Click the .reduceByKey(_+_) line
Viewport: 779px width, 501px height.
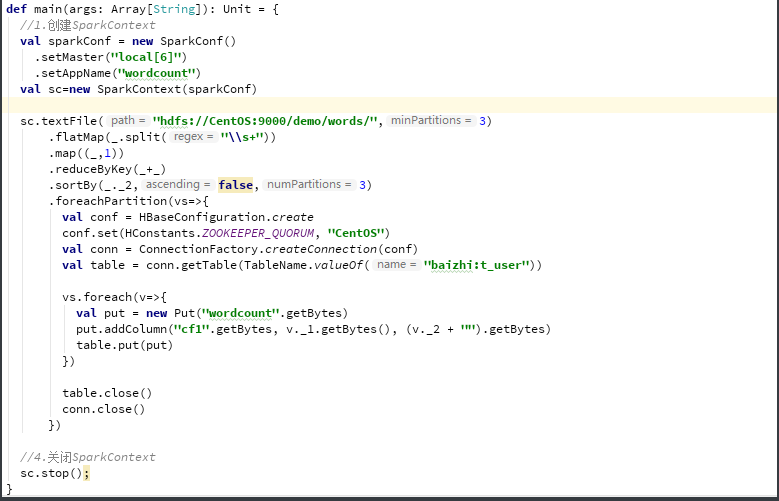[107, 169]
